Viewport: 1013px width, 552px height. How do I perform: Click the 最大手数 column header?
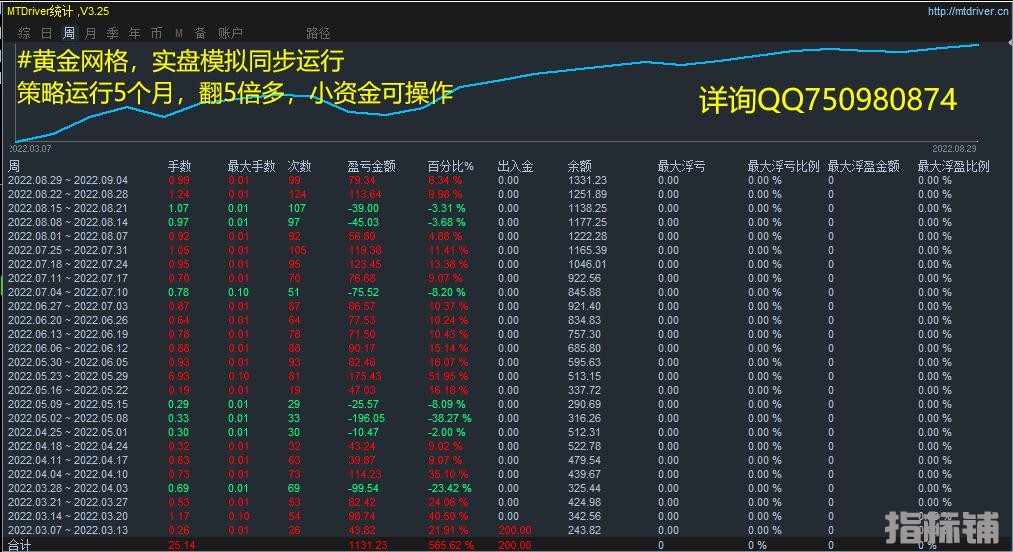point(251,166)
